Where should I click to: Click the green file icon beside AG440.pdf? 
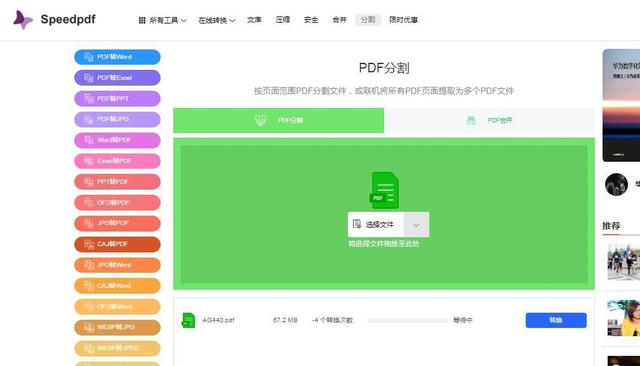pyautogui.click(x=188, y=320)
